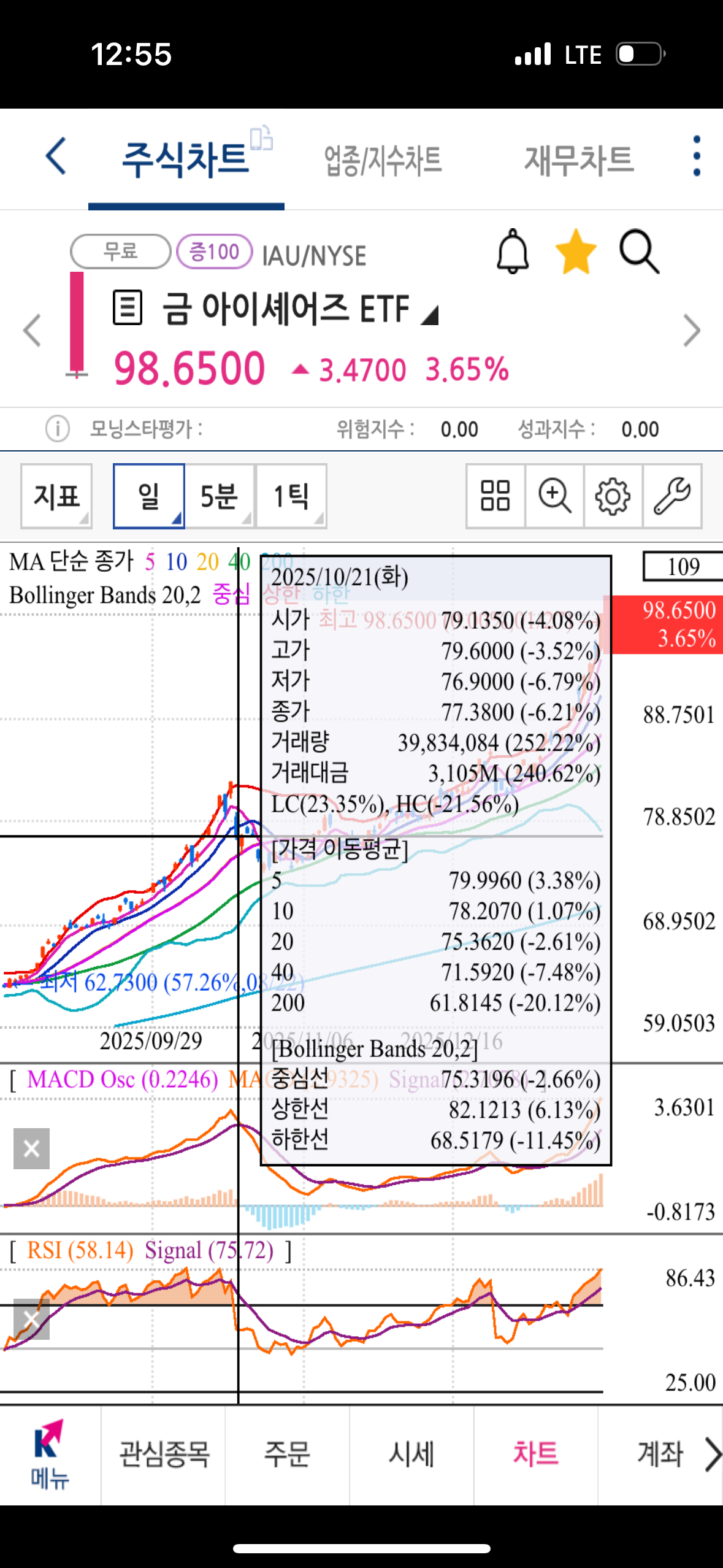Screen dimensions: 723x1568
Task: Show previous stock with left chevron
Action: tap(32, 331)
